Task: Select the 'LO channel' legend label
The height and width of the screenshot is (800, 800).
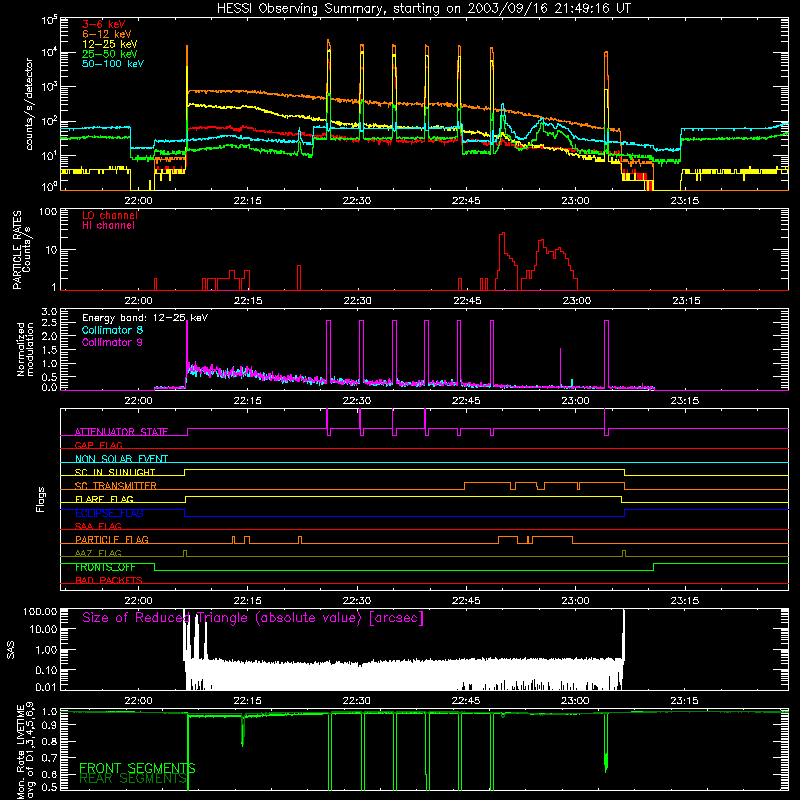Action: 110,215
